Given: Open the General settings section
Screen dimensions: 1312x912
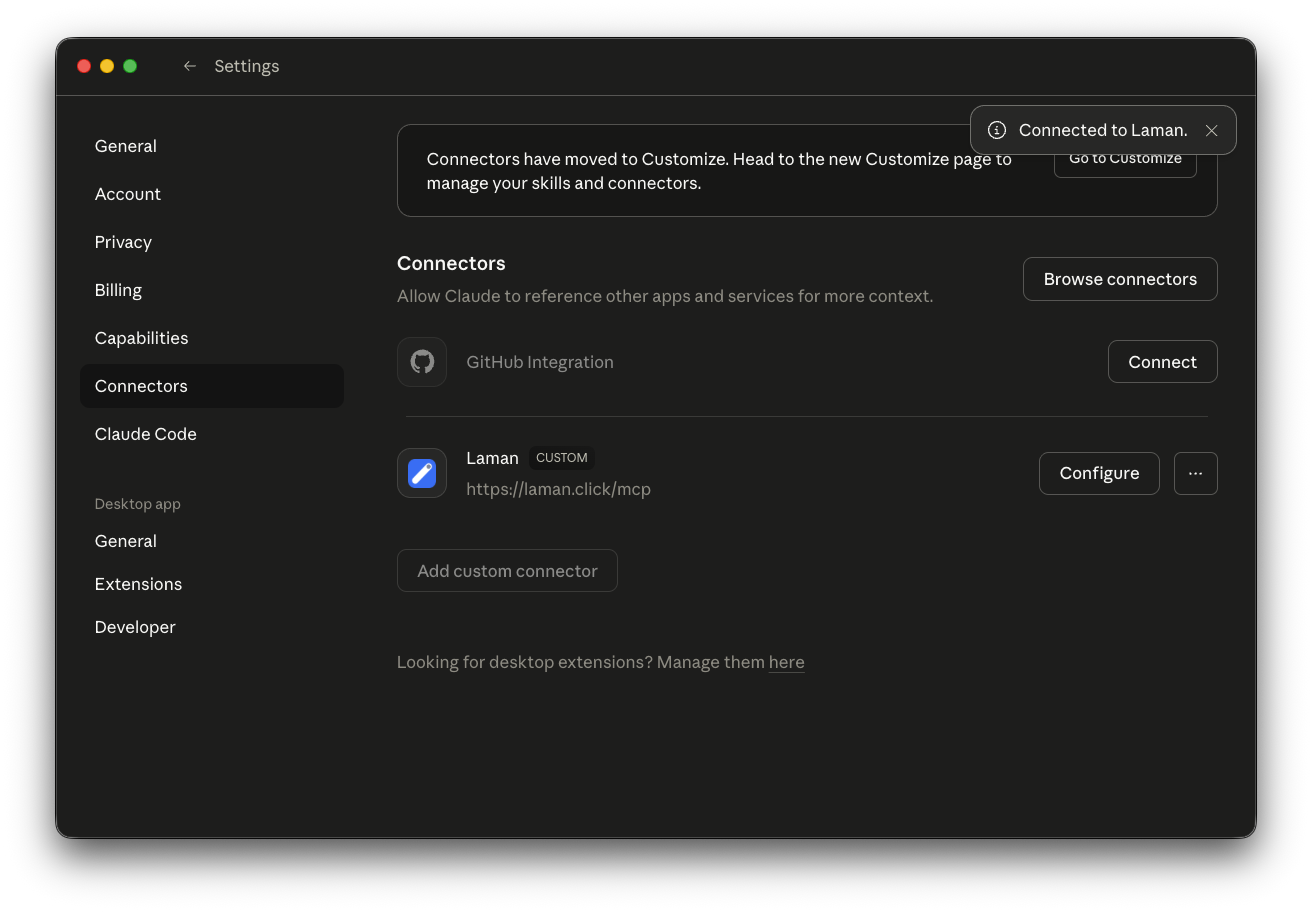Looking at the screenshot, I should coord(212,146).
